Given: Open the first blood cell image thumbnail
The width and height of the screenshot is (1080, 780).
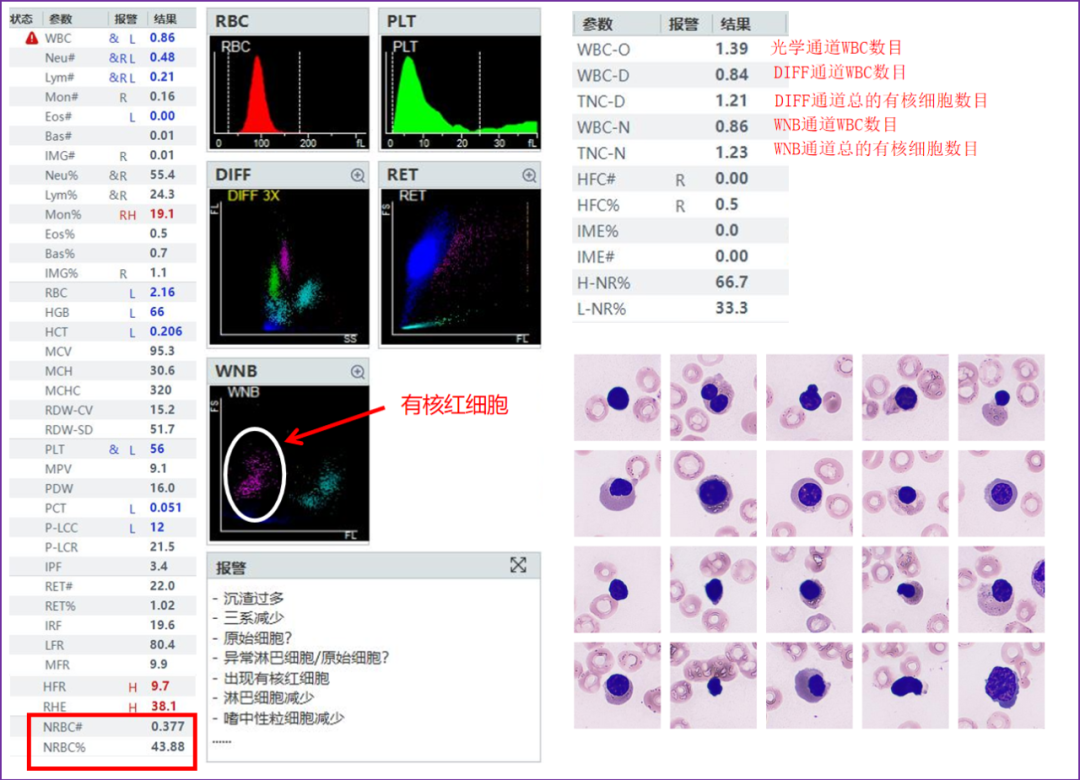Looking at the screenshot, I should point(617,397).
